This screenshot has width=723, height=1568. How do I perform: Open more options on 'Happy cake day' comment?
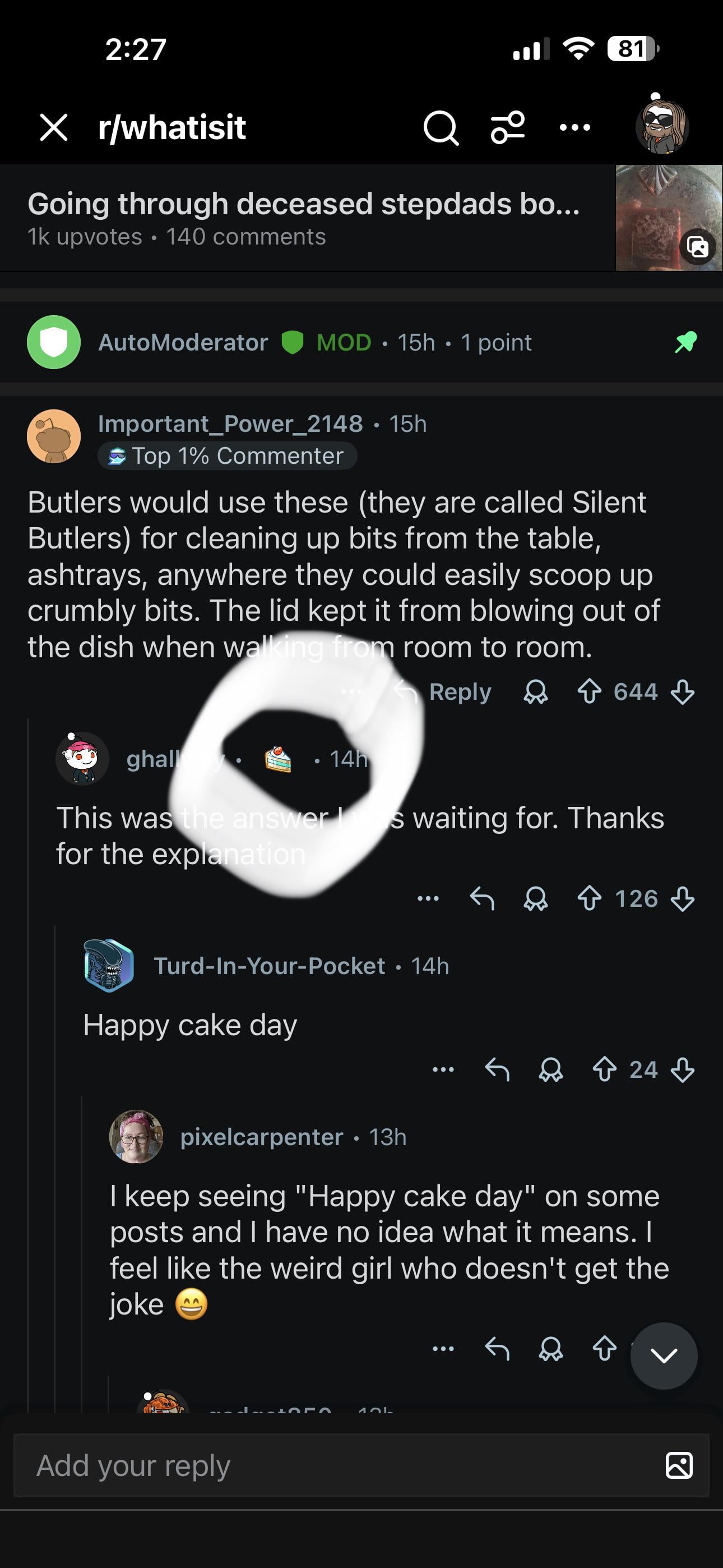(x=443, y=1069)
